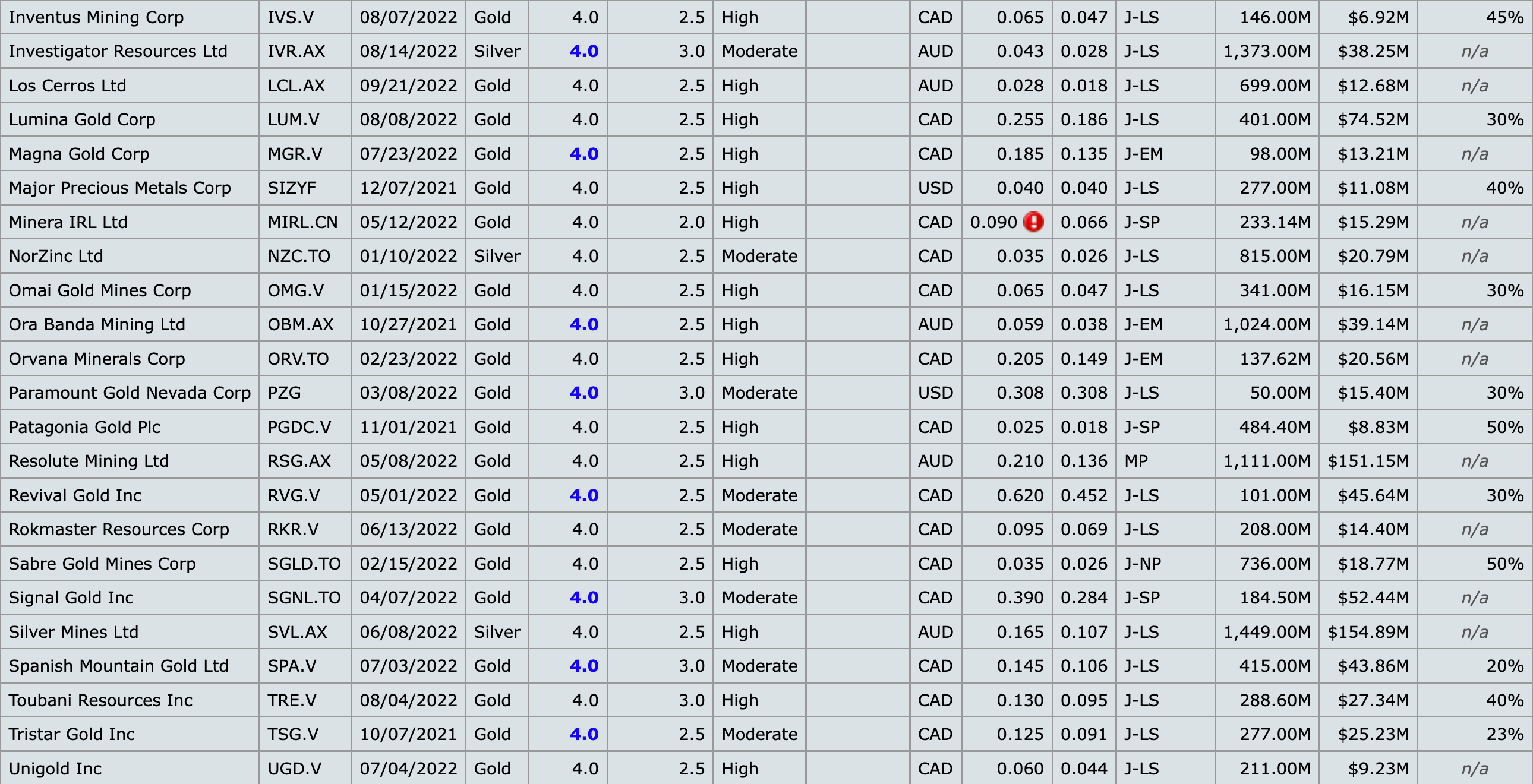Open the blue 4.0 for Spanish Mountain Gold
Viewport: 1533px width, 784px height.
tap(583, 666)
